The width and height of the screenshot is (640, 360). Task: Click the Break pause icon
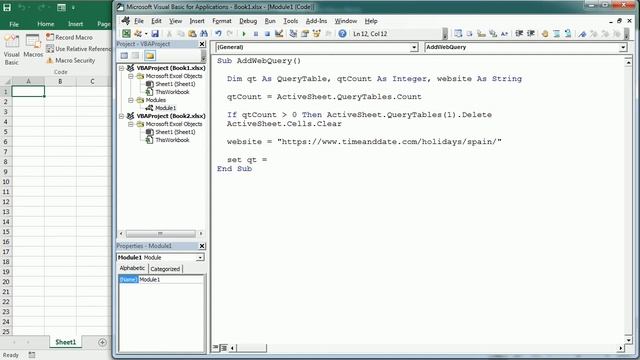tap(256, 34)
